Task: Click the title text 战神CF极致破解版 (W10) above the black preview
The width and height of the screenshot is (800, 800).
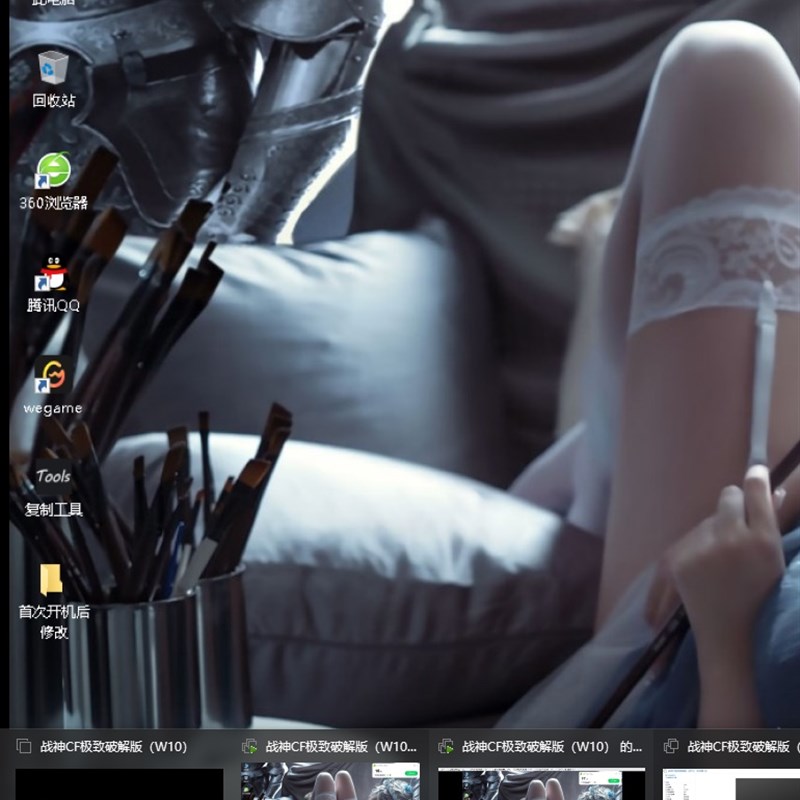Action: point(114,746)
